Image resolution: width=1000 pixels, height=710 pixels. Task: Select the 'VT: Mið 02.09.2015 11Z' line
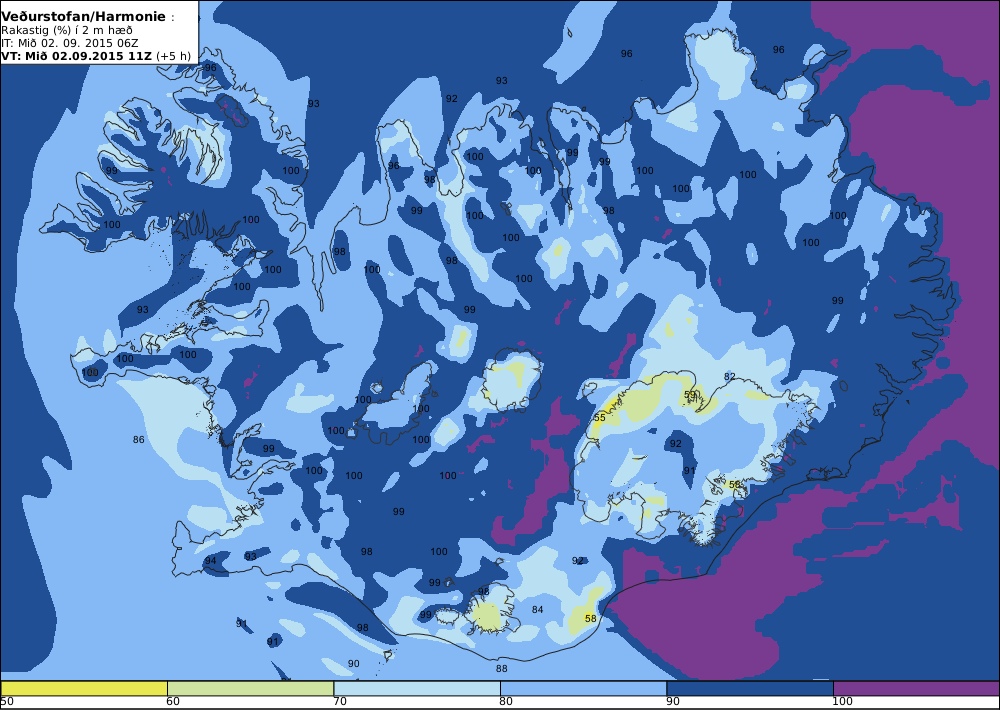pos(77,55)
